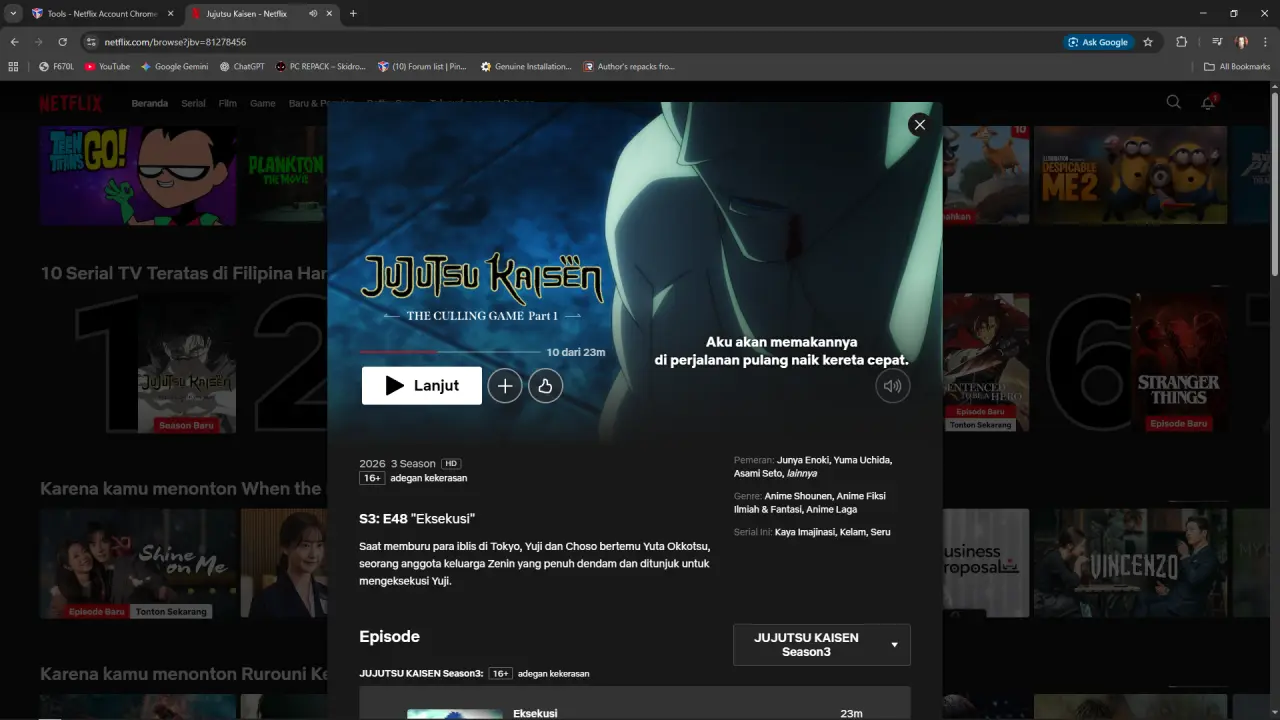The height and width of the screenshot is (720, 1280).
Task: Open Business Proposal thumbnail
Action: click(x=985, y=563)
